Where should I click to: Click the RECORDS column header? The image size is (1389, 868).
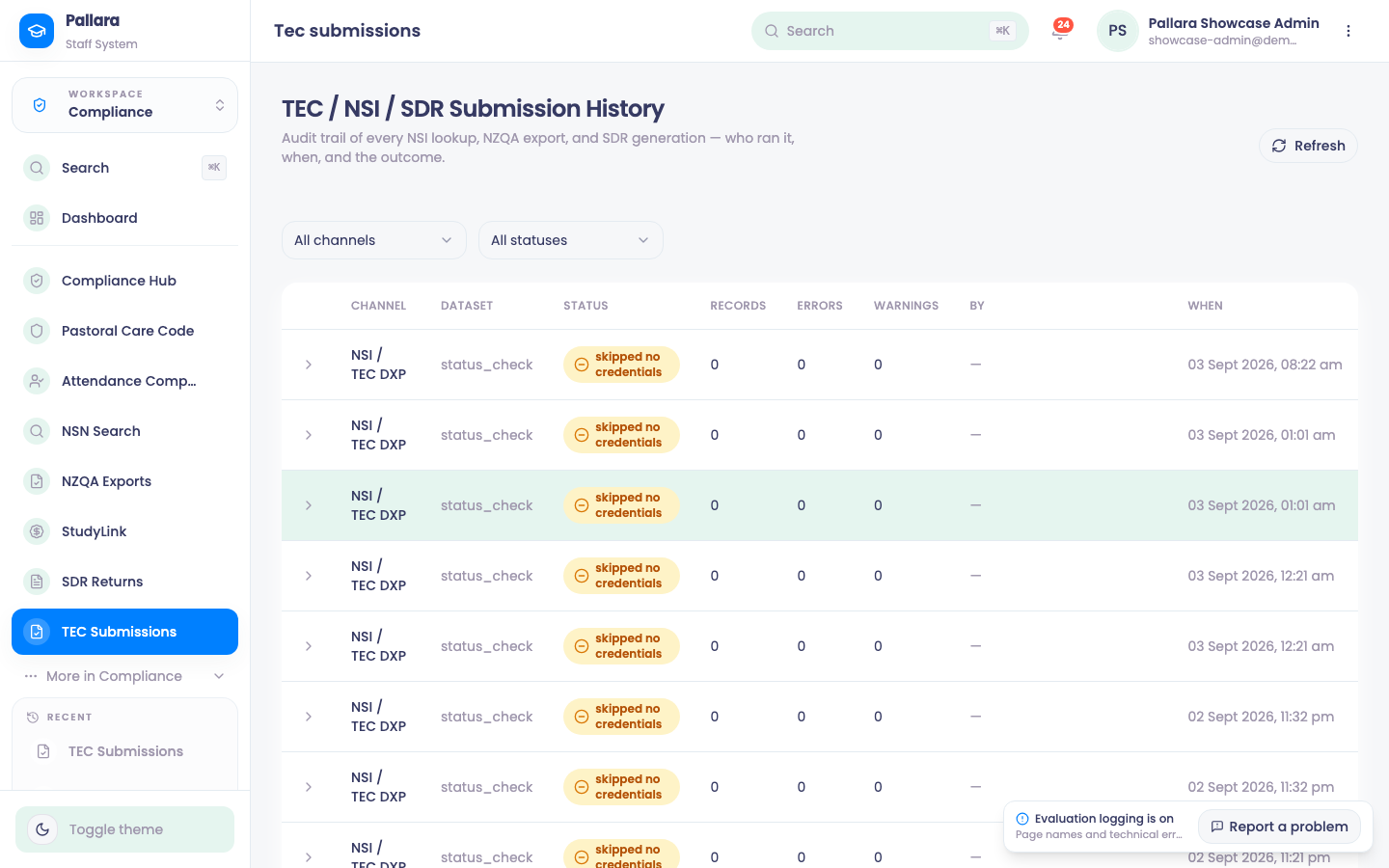click(738, 306)
